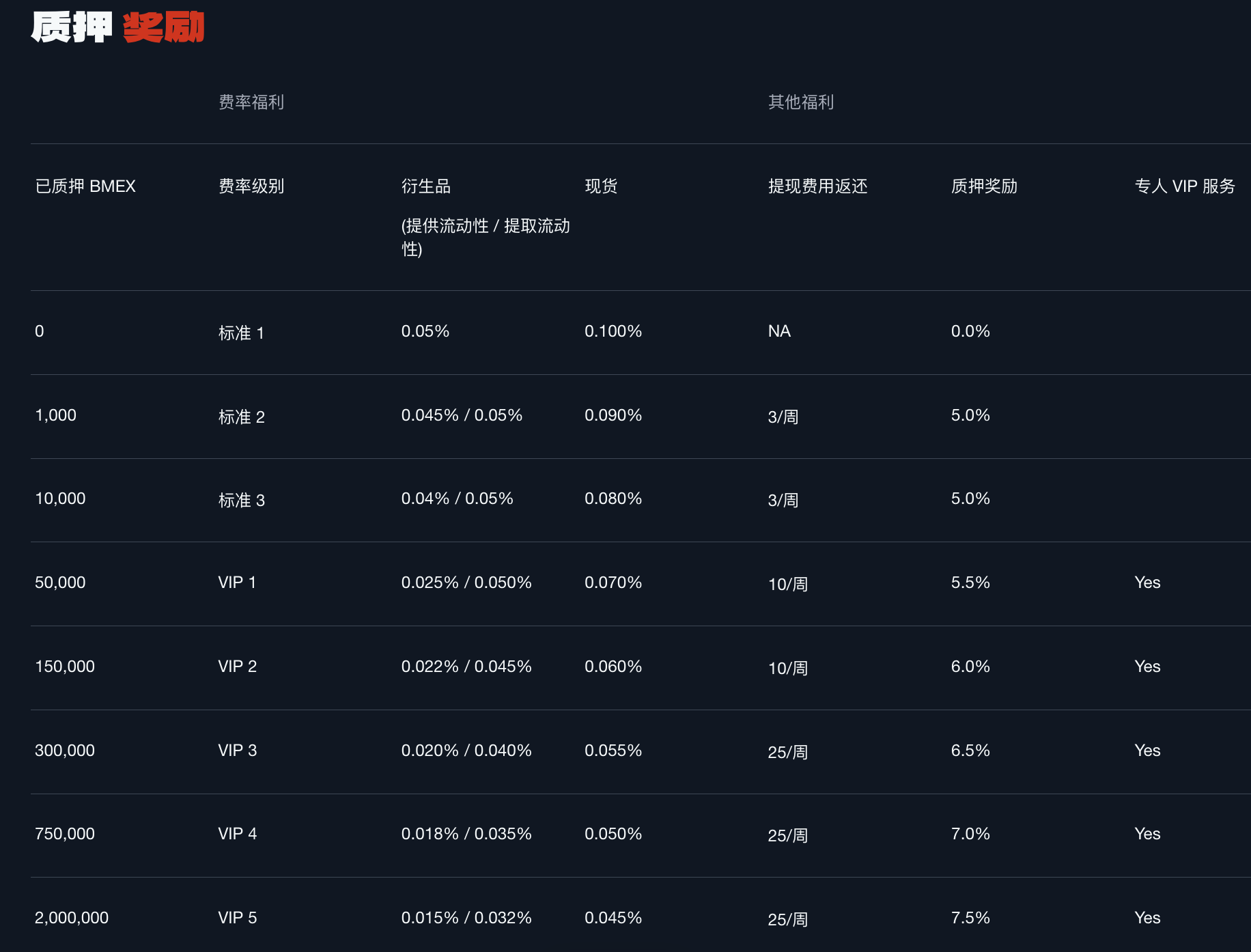Click the 0.100% spot fee value
Screen dimensions: 1251x952
tap(613, 331)
